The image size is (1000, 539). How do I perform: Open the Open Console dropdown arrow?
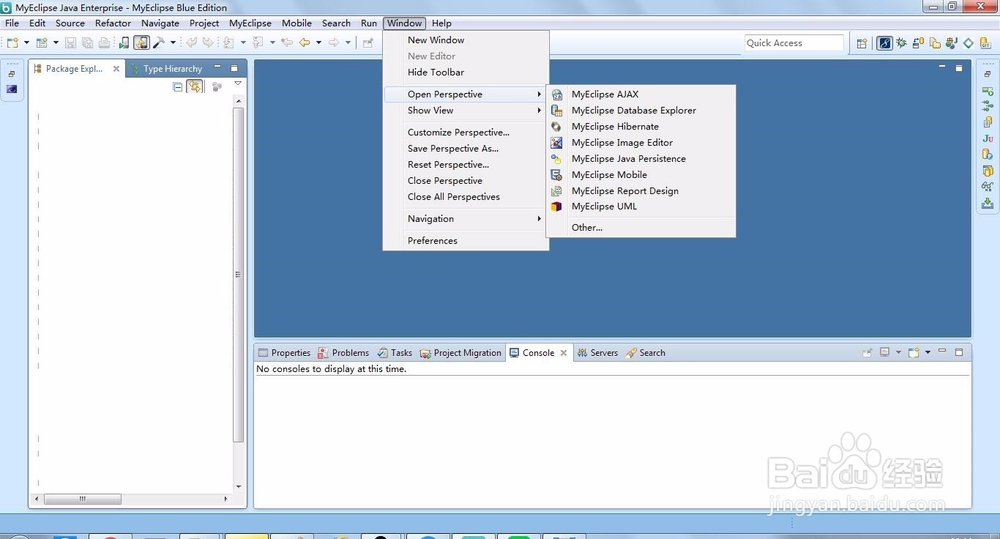(x=928, y=352)
